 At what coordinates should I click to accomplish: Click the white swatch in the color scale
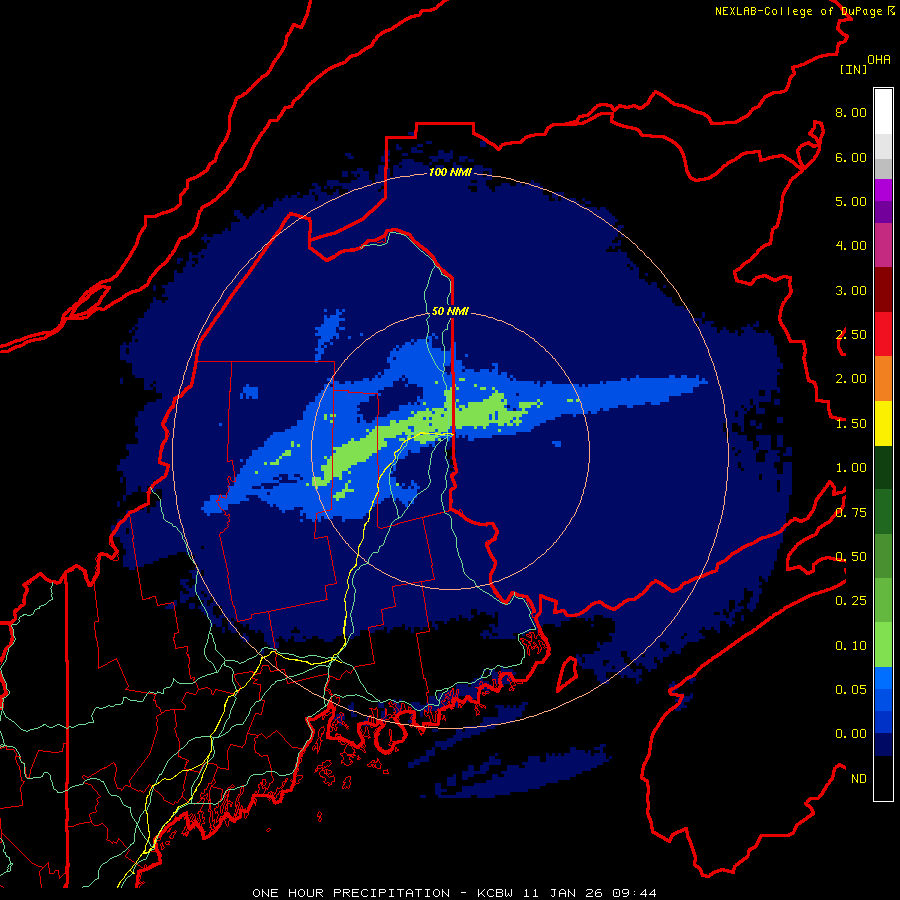pos(883,112)
